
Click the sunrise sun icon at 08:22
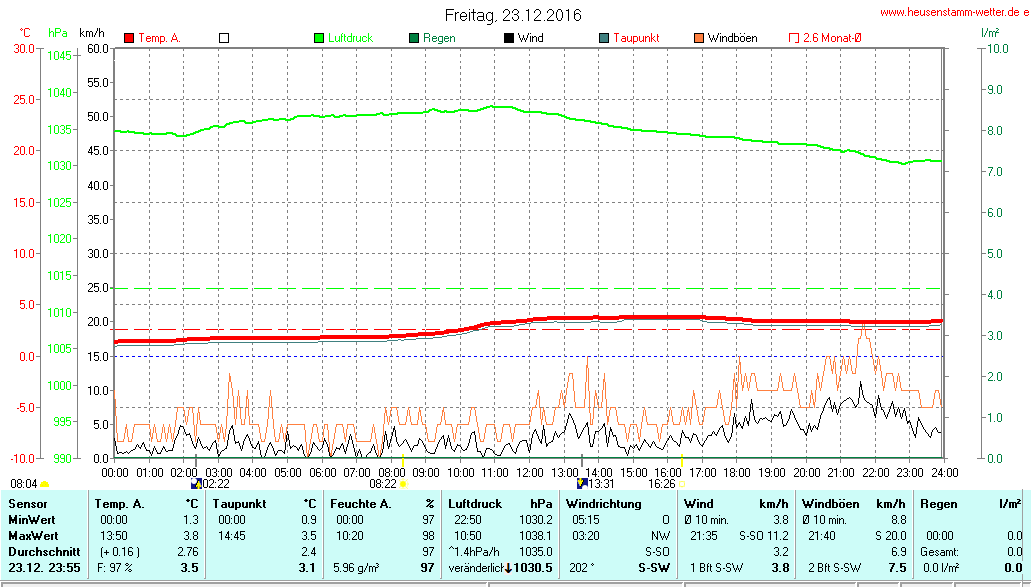403,484
